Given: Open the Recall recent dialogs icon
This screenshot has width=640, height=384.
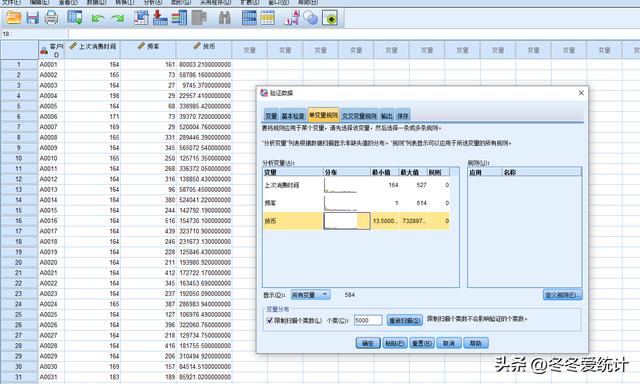Looking at the screenshot, I should click(75, 18).
